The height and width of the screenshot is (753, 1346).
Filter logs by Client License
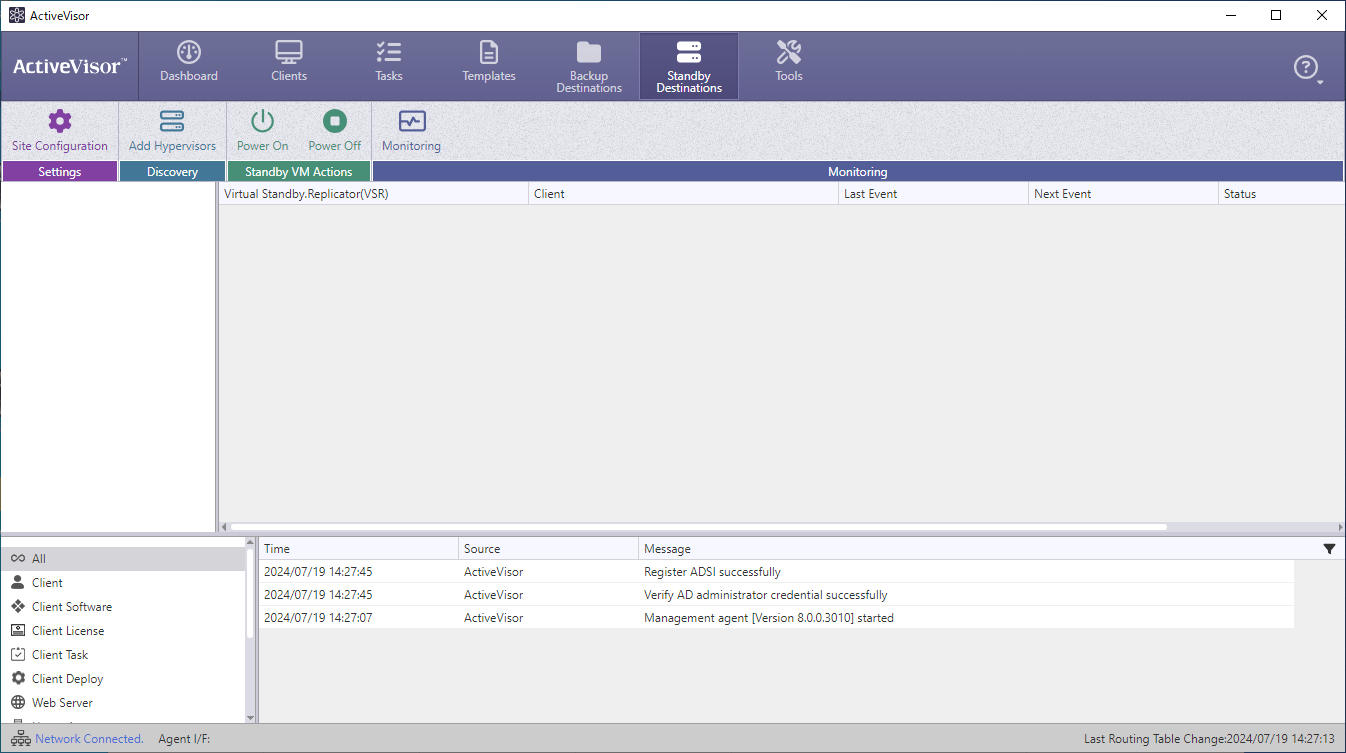coord(123,631)
